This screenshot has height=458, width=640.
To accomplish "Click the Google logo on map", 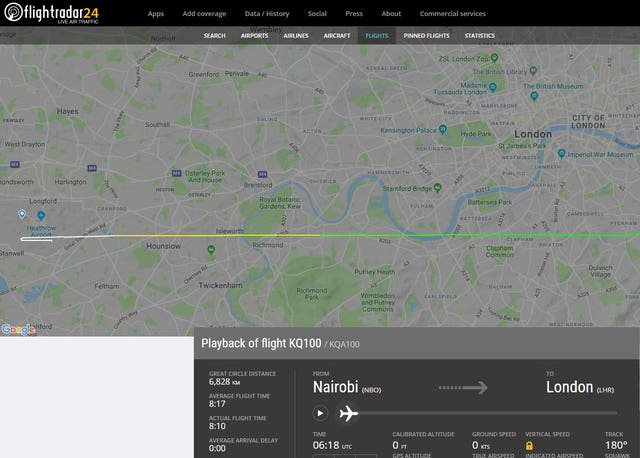I will [18, 329].
